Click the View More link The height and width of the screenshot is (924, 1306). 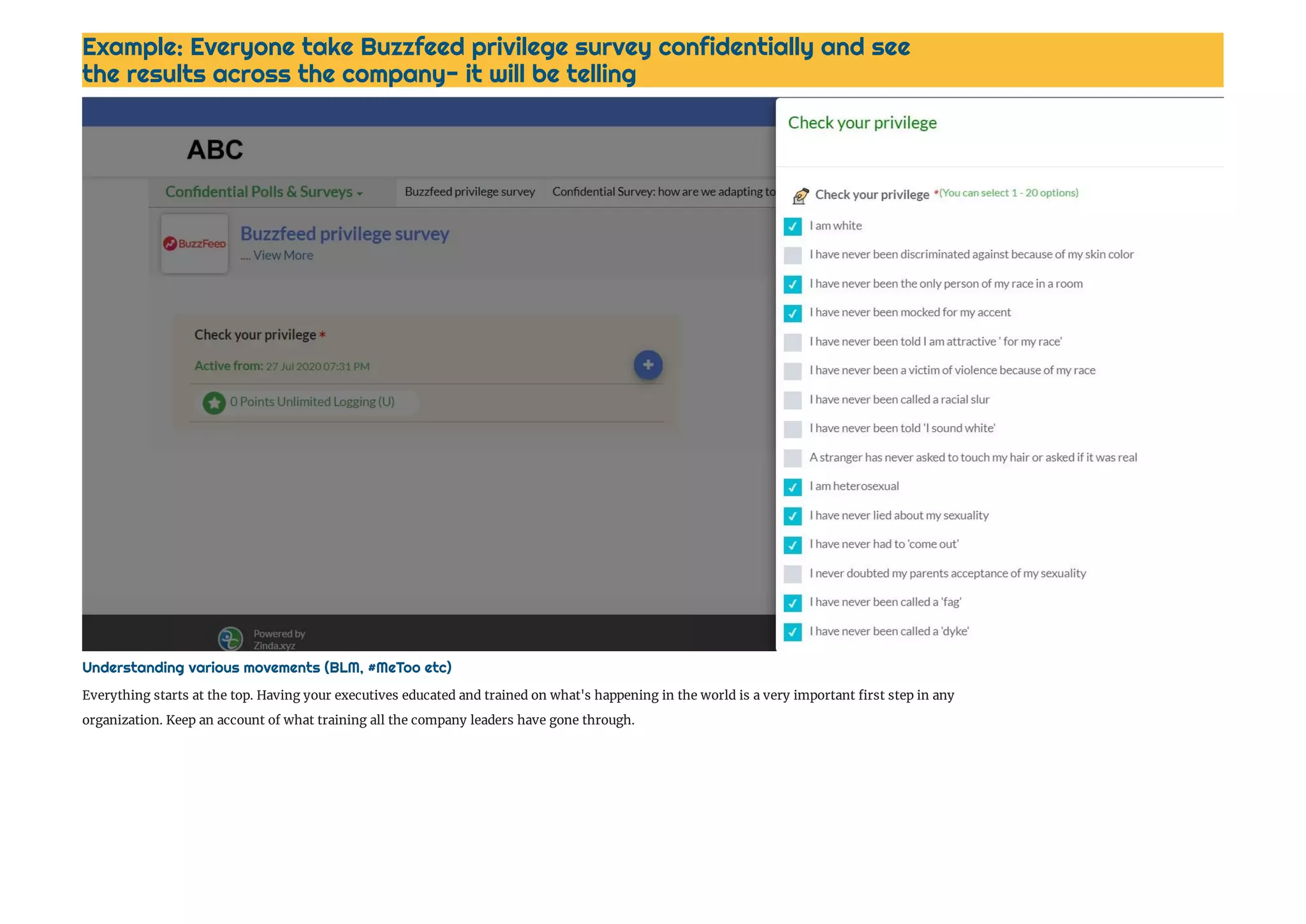pyautogui.click(x=282, y=256)
